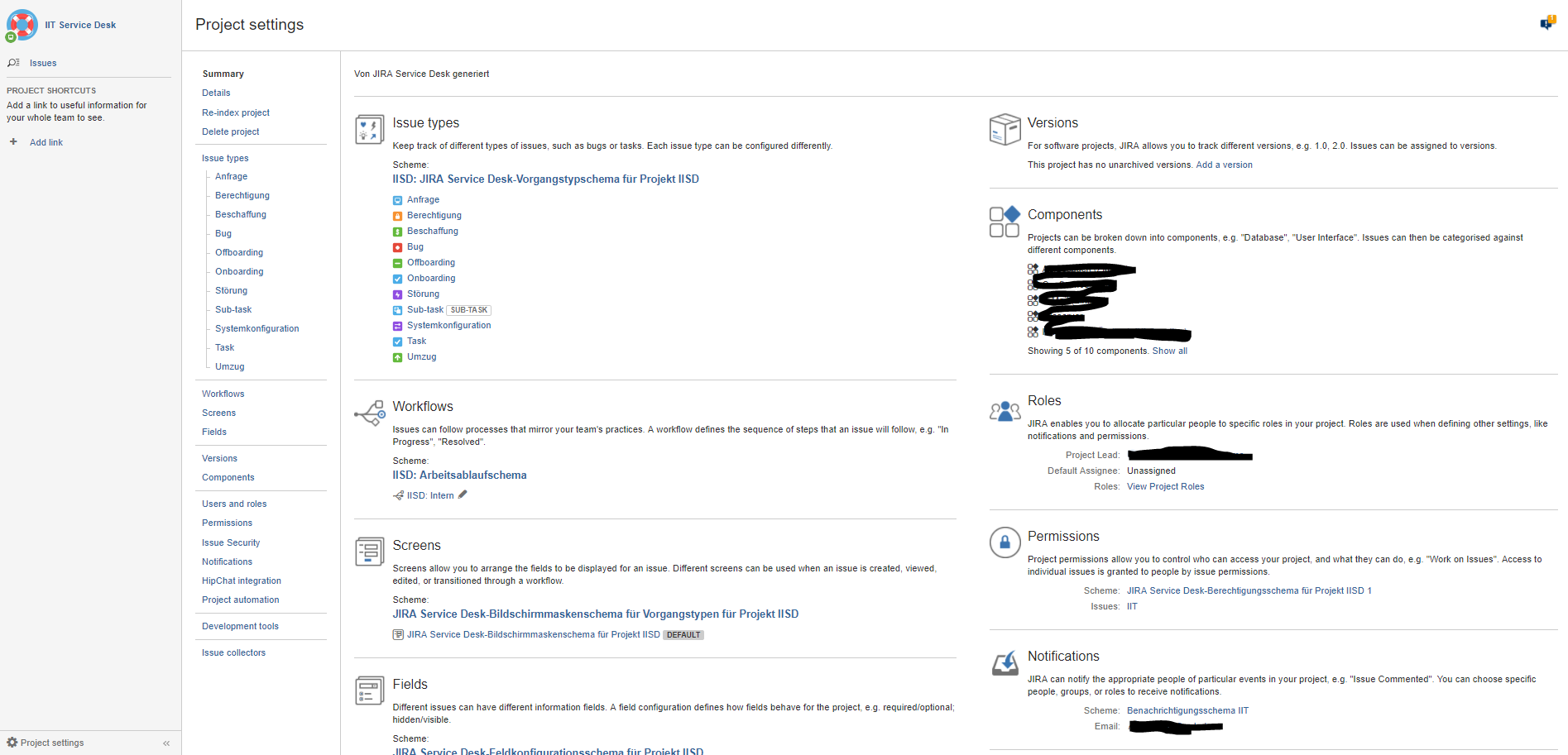Open Summary in settings navigation
Image resolution: width=1568 pixels, height=755 pixels.
tap(223, 74)
